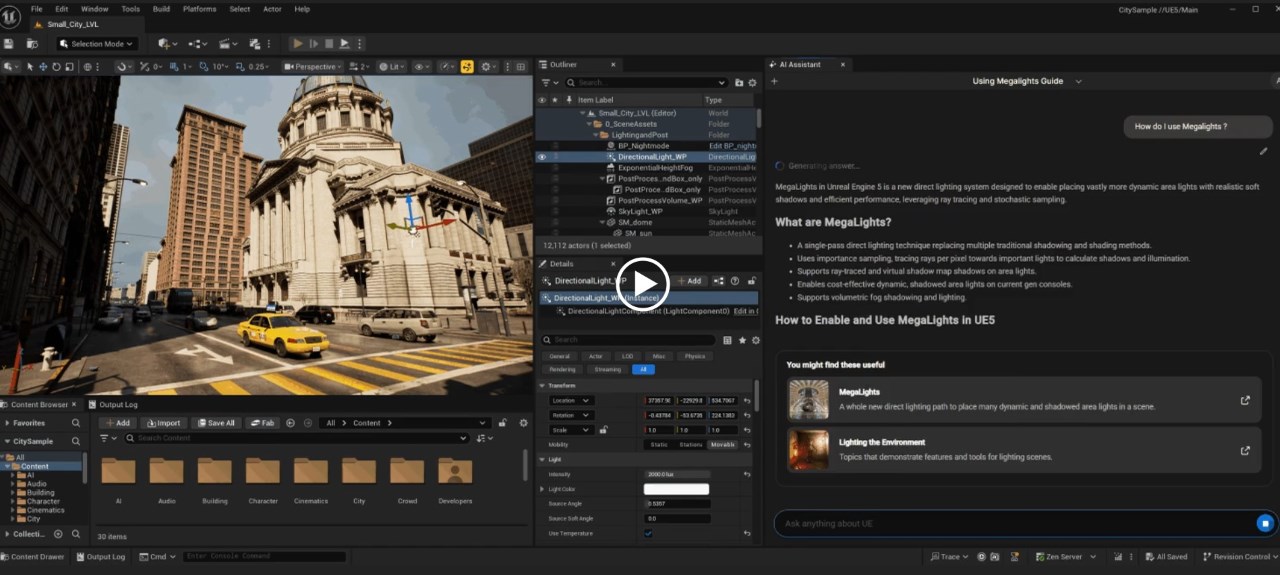Toggle the Use Temperature checkbox
This screenshot has height=575, width=1280.
(648, 533)
